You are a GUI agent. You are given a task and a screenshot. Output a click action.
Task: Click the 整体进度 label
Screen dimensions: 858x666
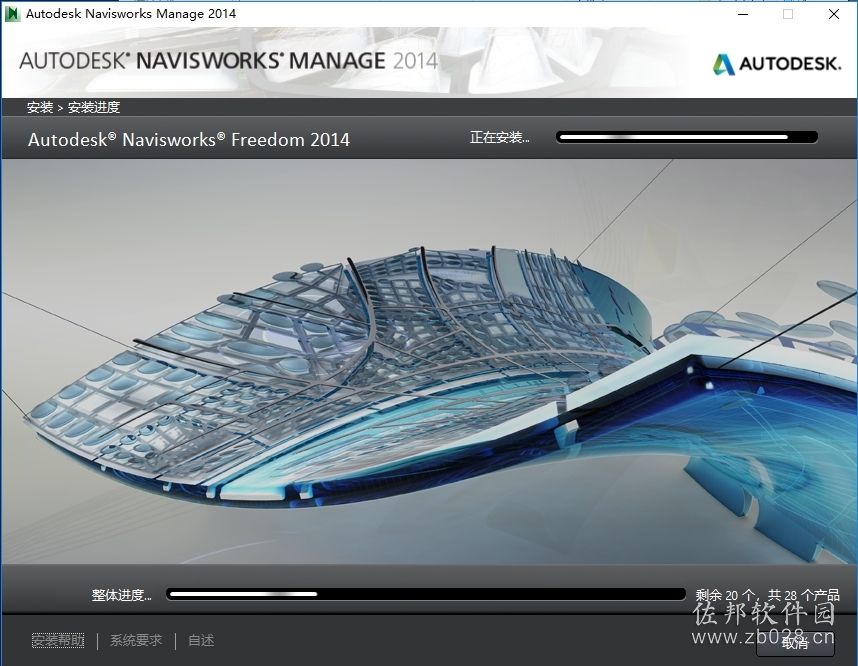point(121,595)
